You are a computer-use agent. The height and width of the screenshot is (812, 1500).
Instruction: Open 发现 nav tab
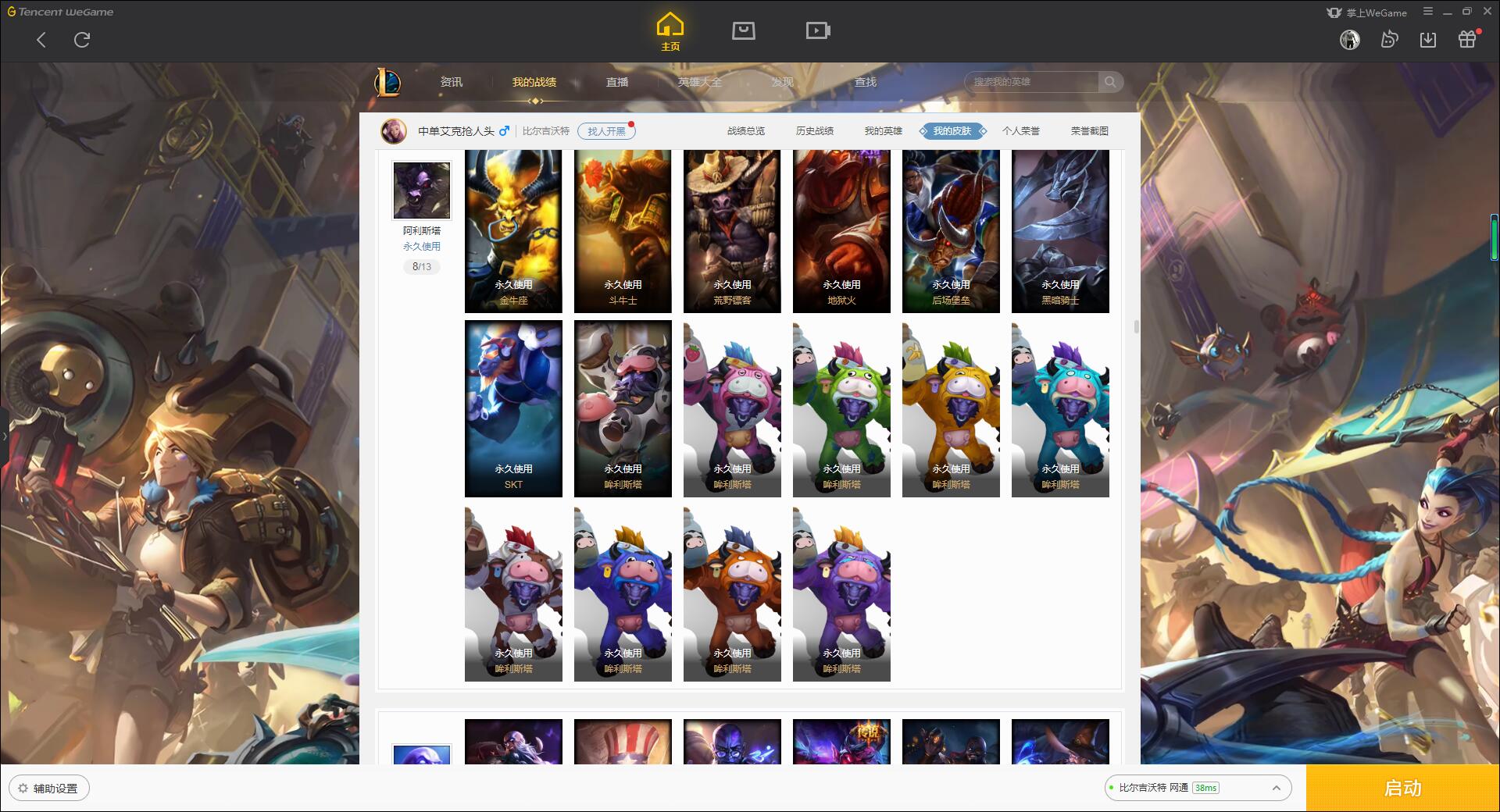[782, 82]
